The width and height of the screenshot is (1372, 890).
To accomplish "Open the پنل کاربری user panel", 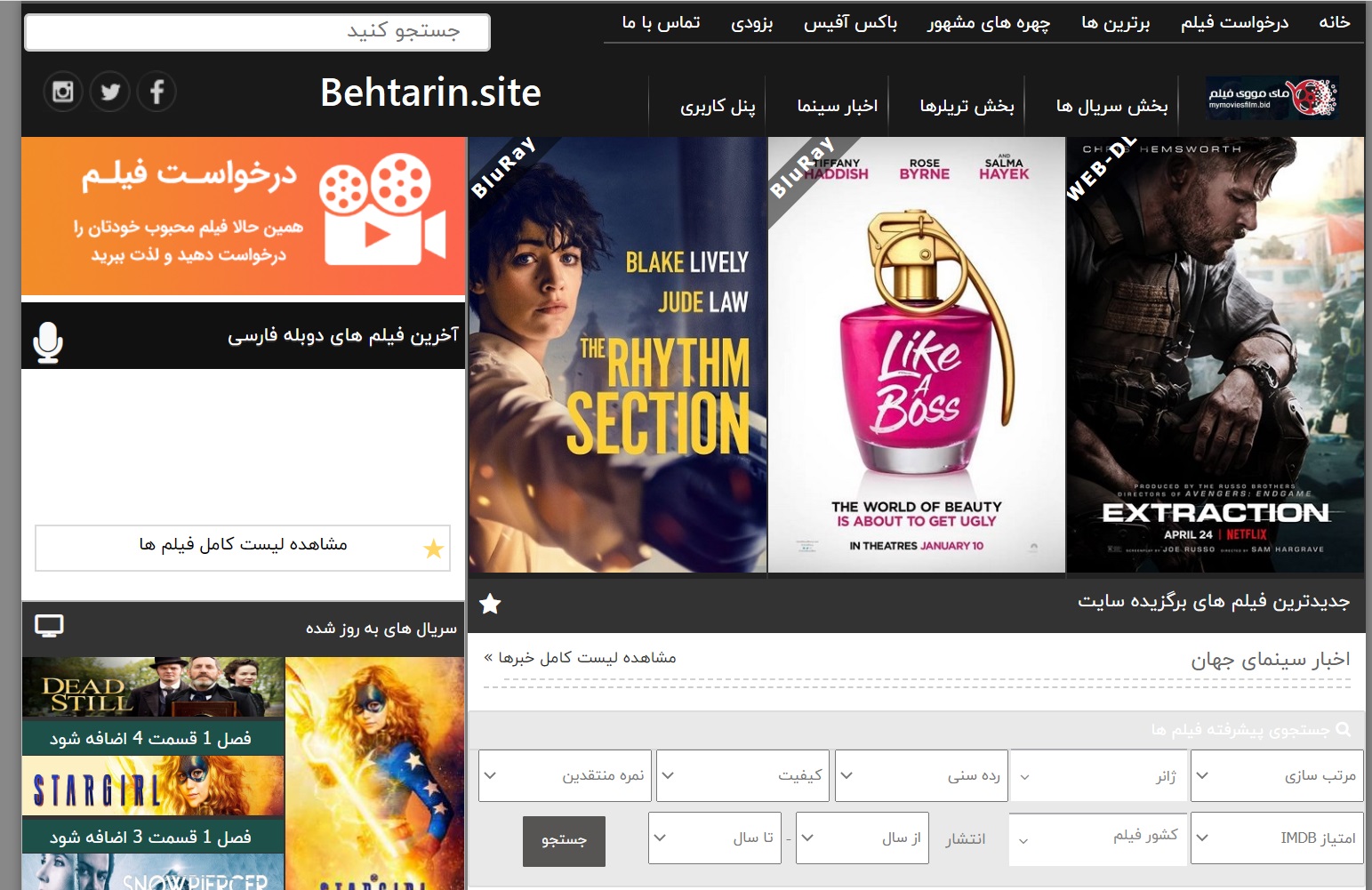I will tap(718, 106).
